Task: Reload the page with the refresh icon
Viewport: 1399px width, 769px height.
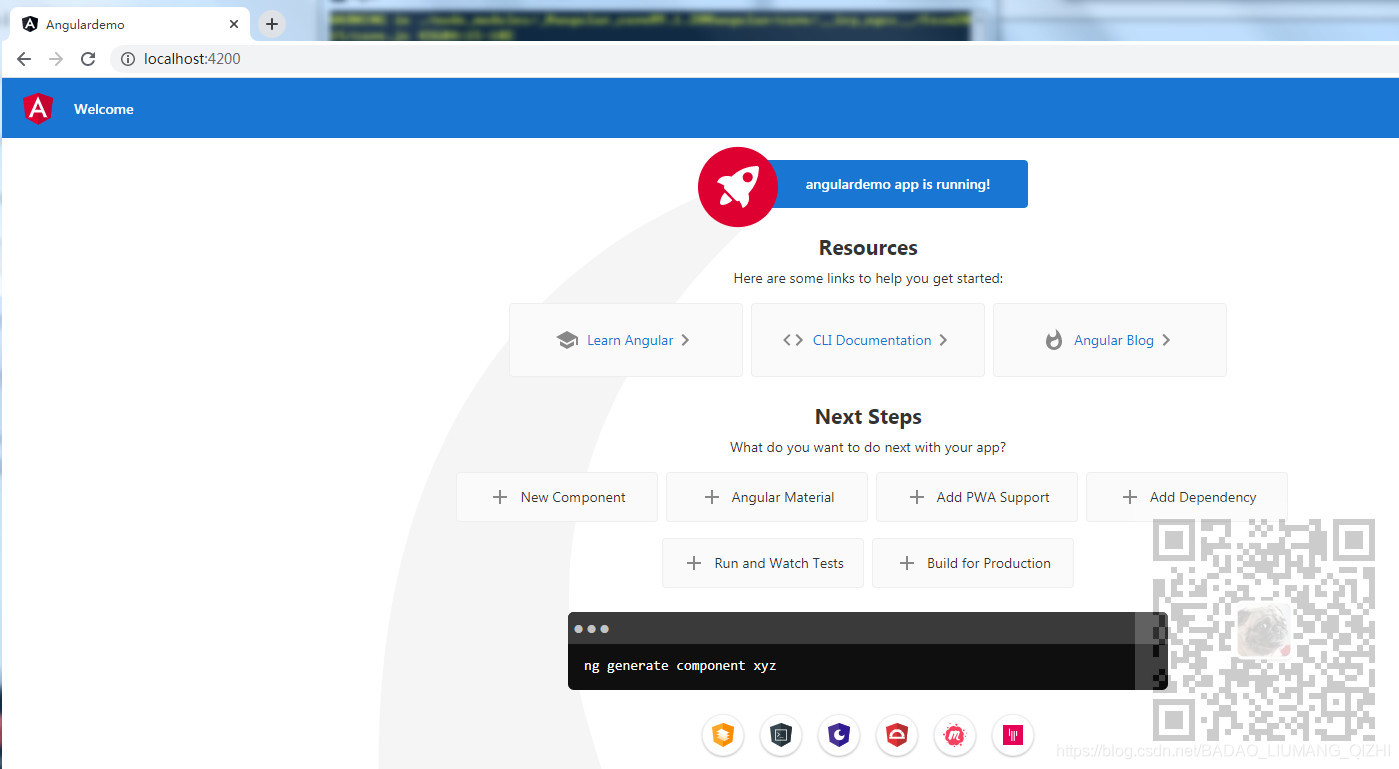Action: (88, 59)
